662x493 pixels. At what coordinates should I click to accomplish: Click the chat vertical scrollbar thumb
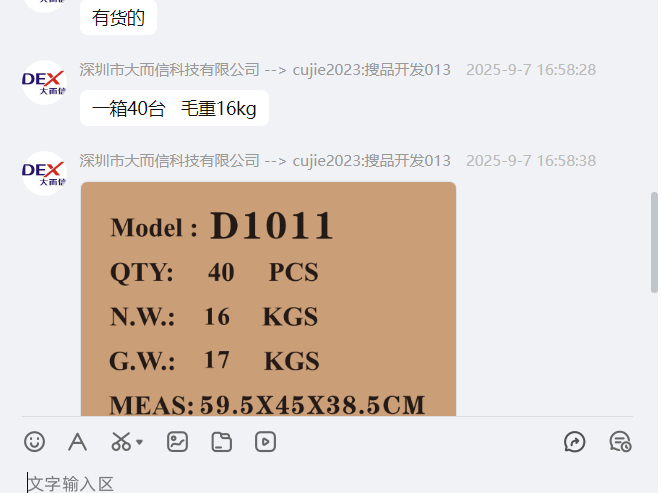(x=654, y=242)
